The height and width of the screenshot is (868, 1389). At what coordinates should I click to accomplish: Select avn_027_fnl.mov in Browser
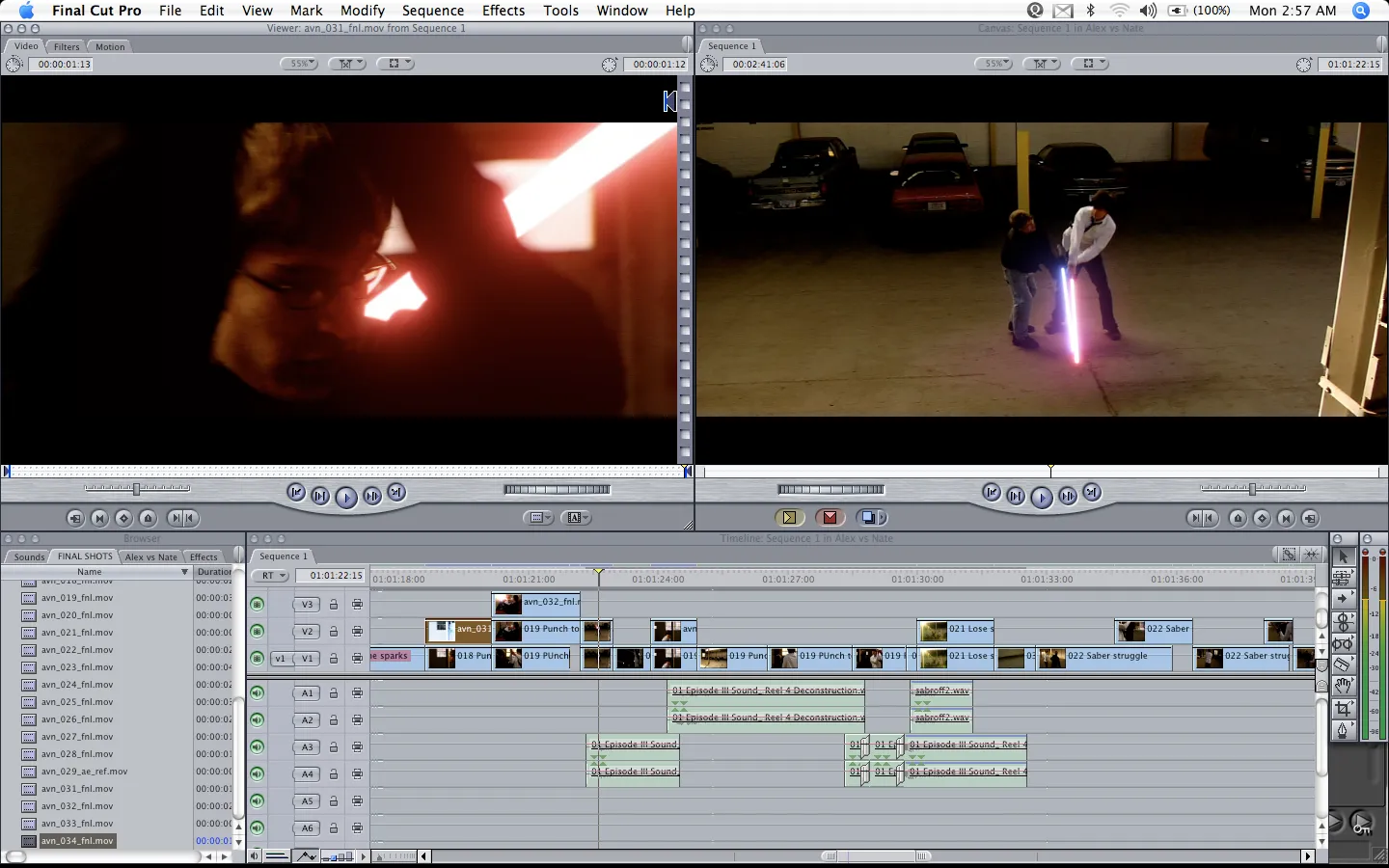click(77, 737)
